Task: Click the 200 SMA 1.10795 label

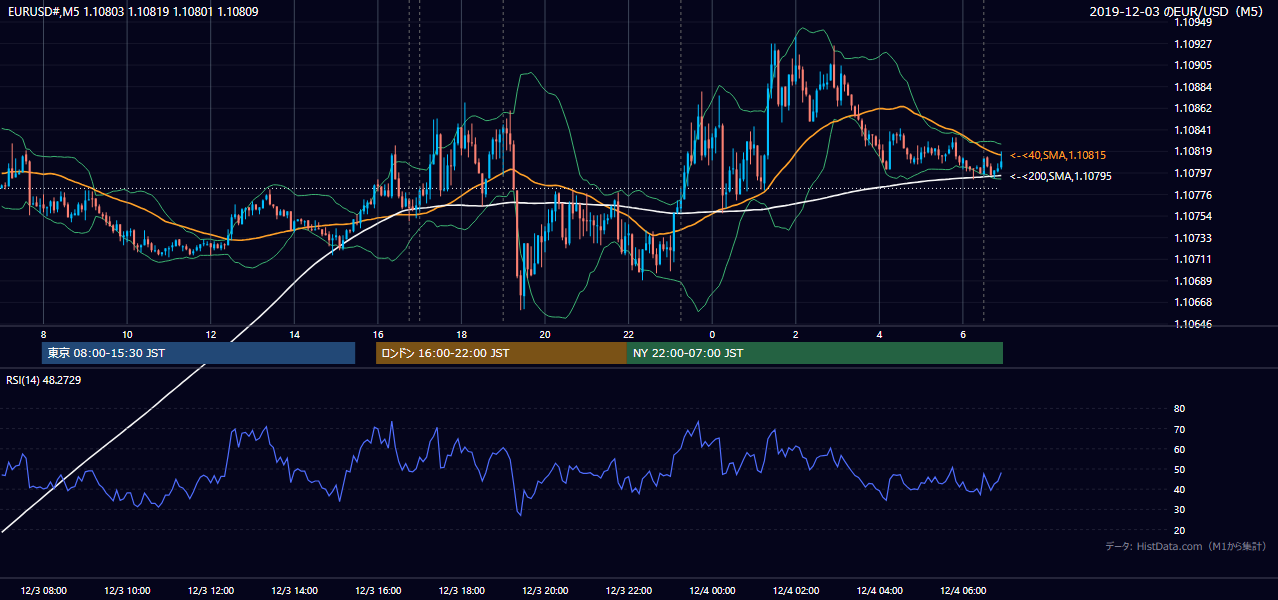Action: point(1060,177)
